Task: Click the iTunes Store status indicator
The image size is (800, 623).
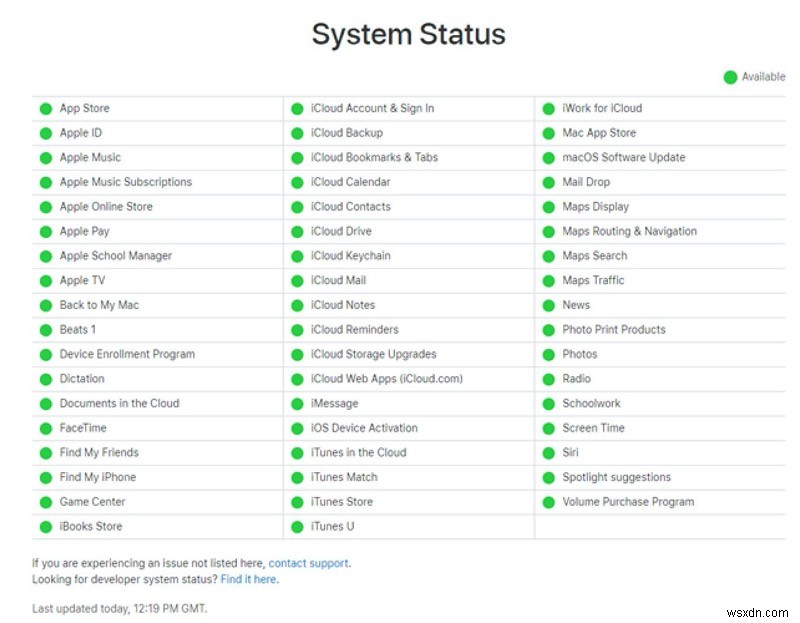Action: coord(295,501)
